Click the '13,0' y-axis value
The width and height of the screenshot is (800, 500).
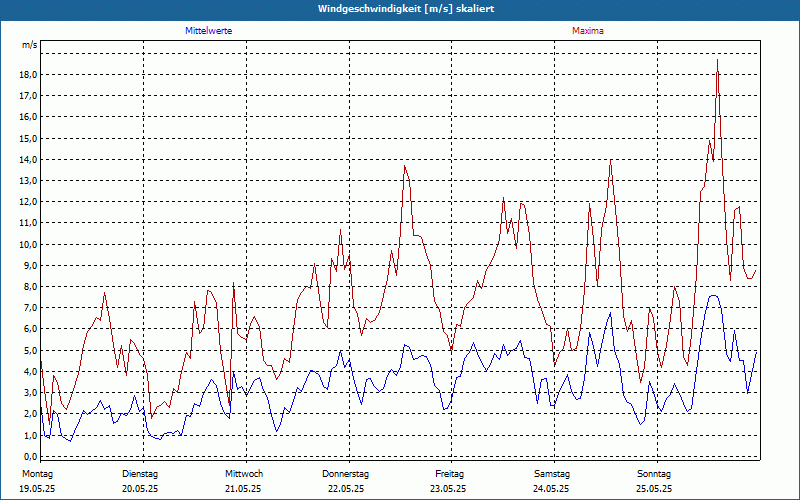(x=28, y=180)
